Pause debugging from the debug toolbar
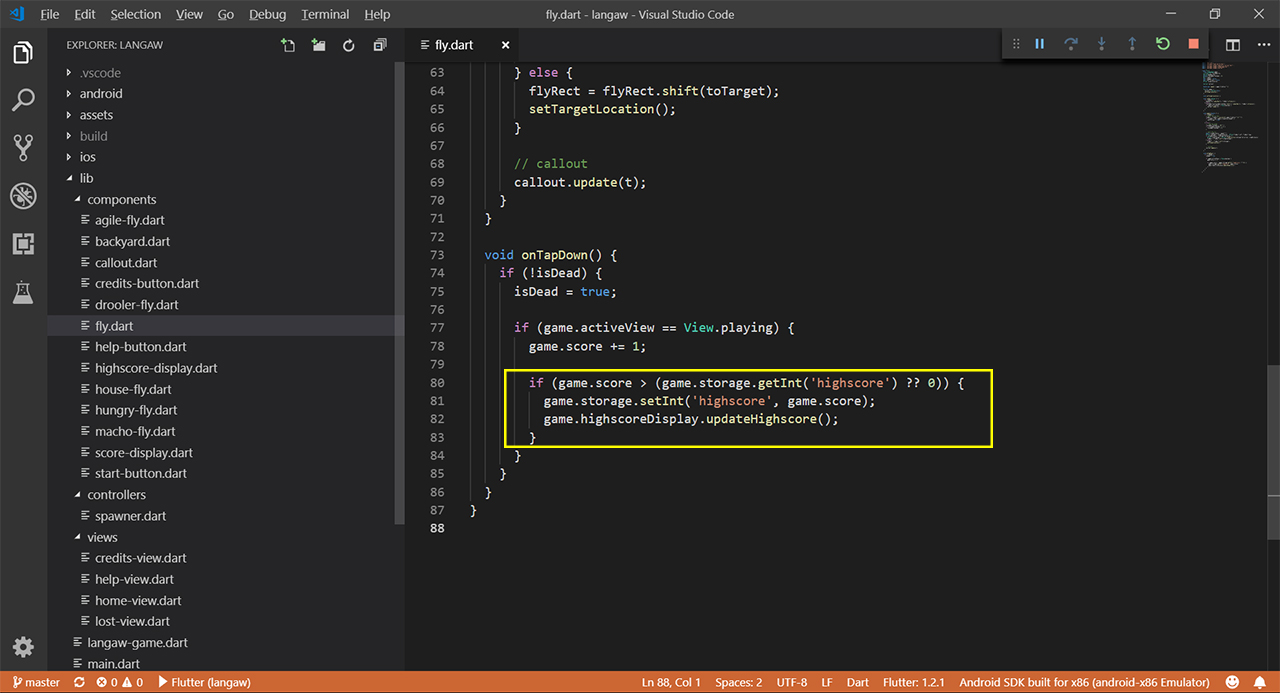Screen dimensions: 1280x693 1040,44
